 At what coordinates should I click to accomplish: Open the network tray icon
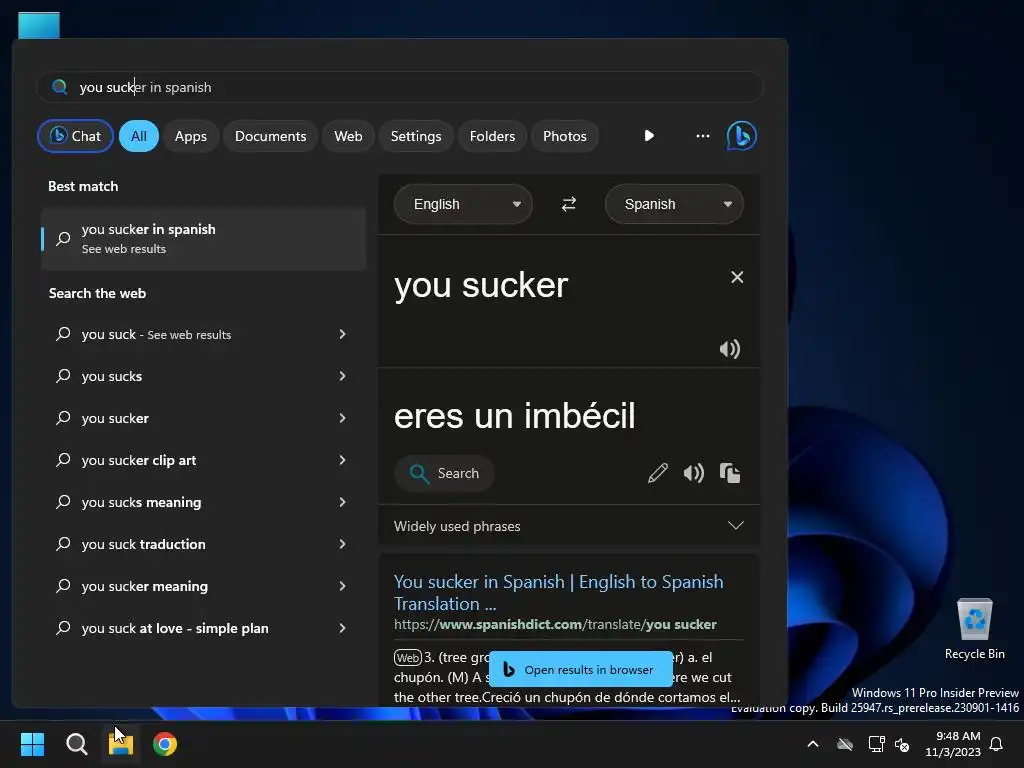876,744
